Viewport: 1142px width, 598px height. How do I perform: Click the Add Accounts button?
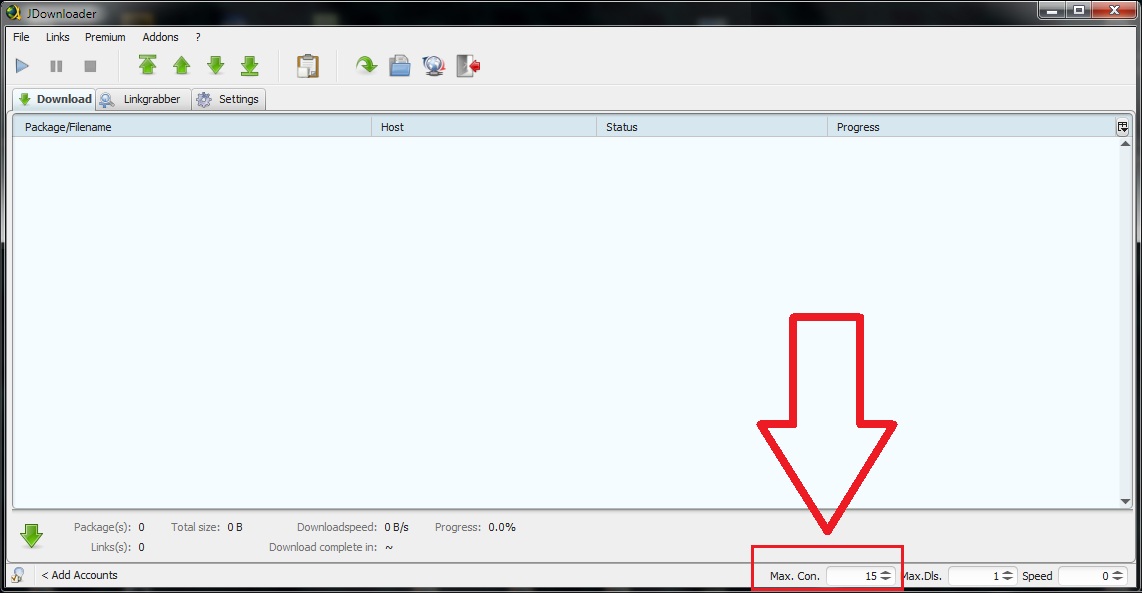click(x=79, y=575)
